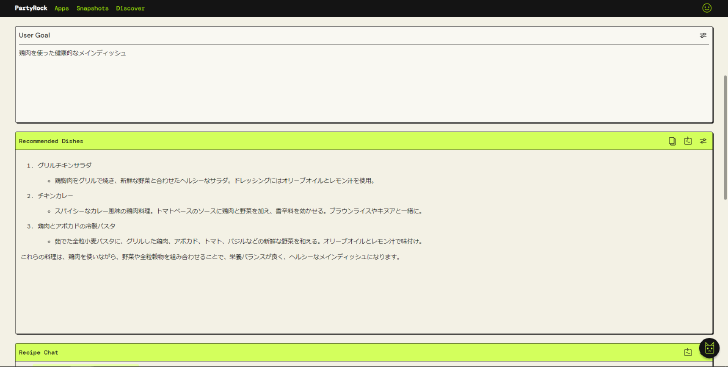Click the Recommended Dishes widget title
728x367 pixels.
click(x=51, y=141)
